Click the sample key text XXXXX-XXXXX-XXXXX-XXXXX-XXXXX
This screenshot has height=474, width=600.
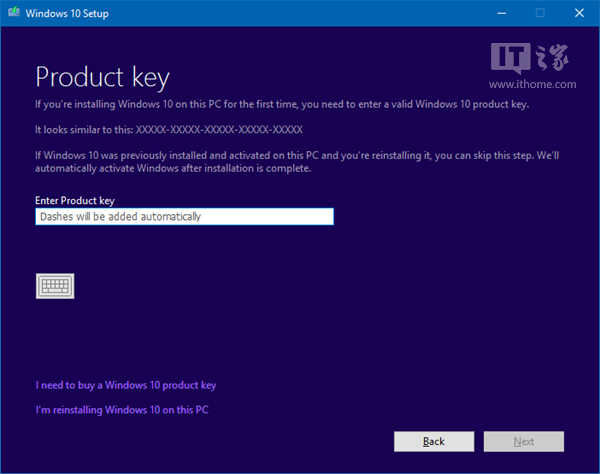point(219,130)
